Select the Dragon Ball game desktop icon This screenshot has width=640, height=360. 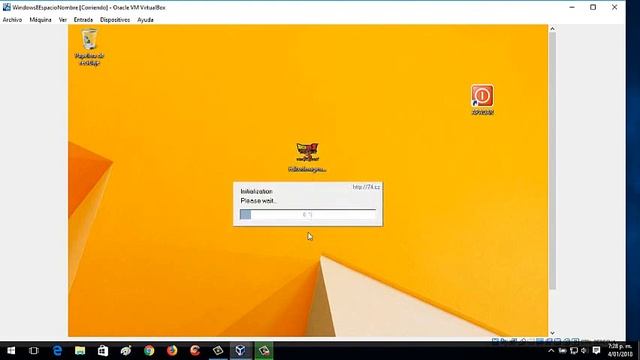pyautogui.click(x=307, y=157)
